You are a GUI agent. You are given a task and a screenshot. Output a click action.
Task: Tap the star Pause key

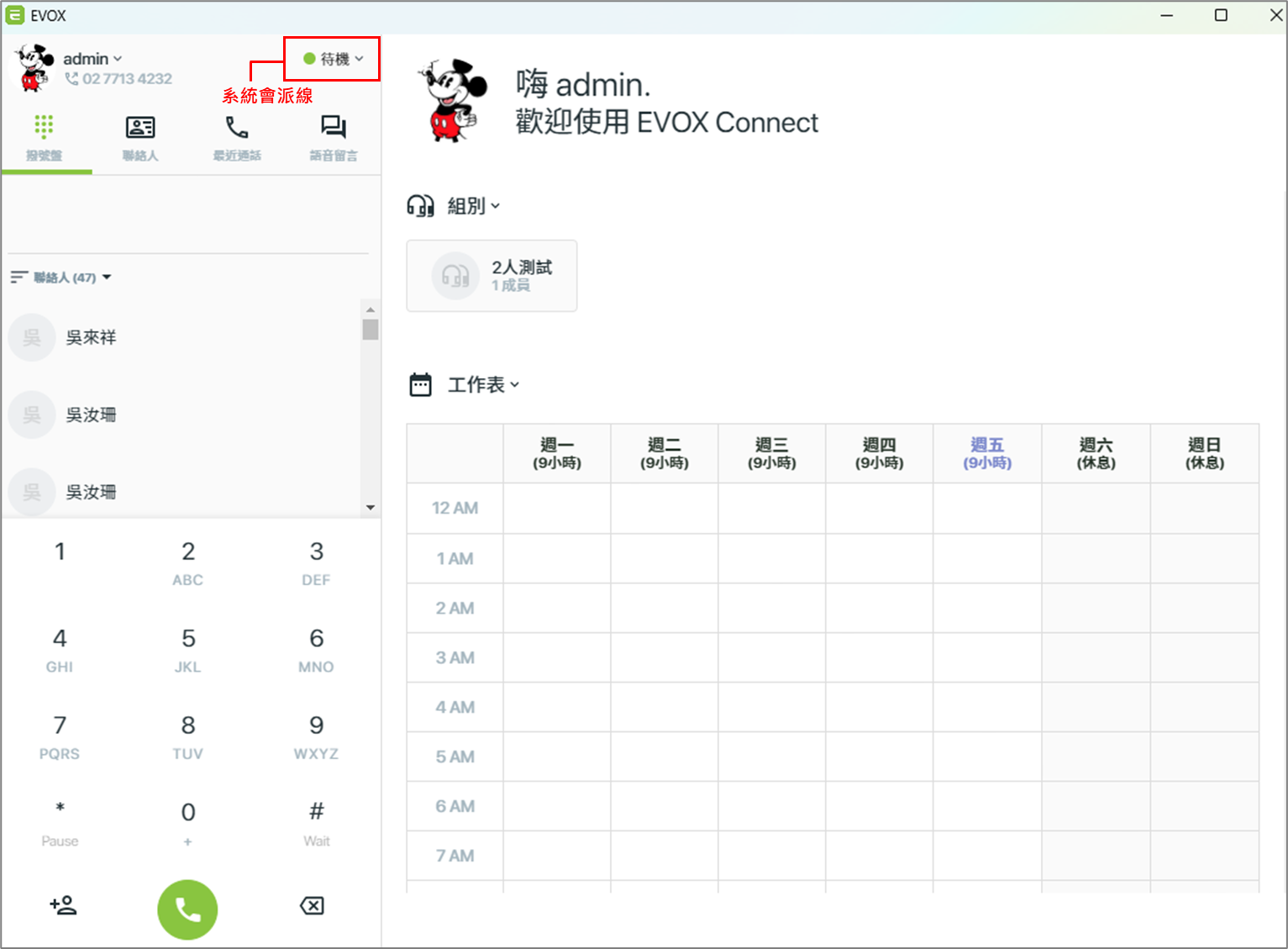(60, 824)
